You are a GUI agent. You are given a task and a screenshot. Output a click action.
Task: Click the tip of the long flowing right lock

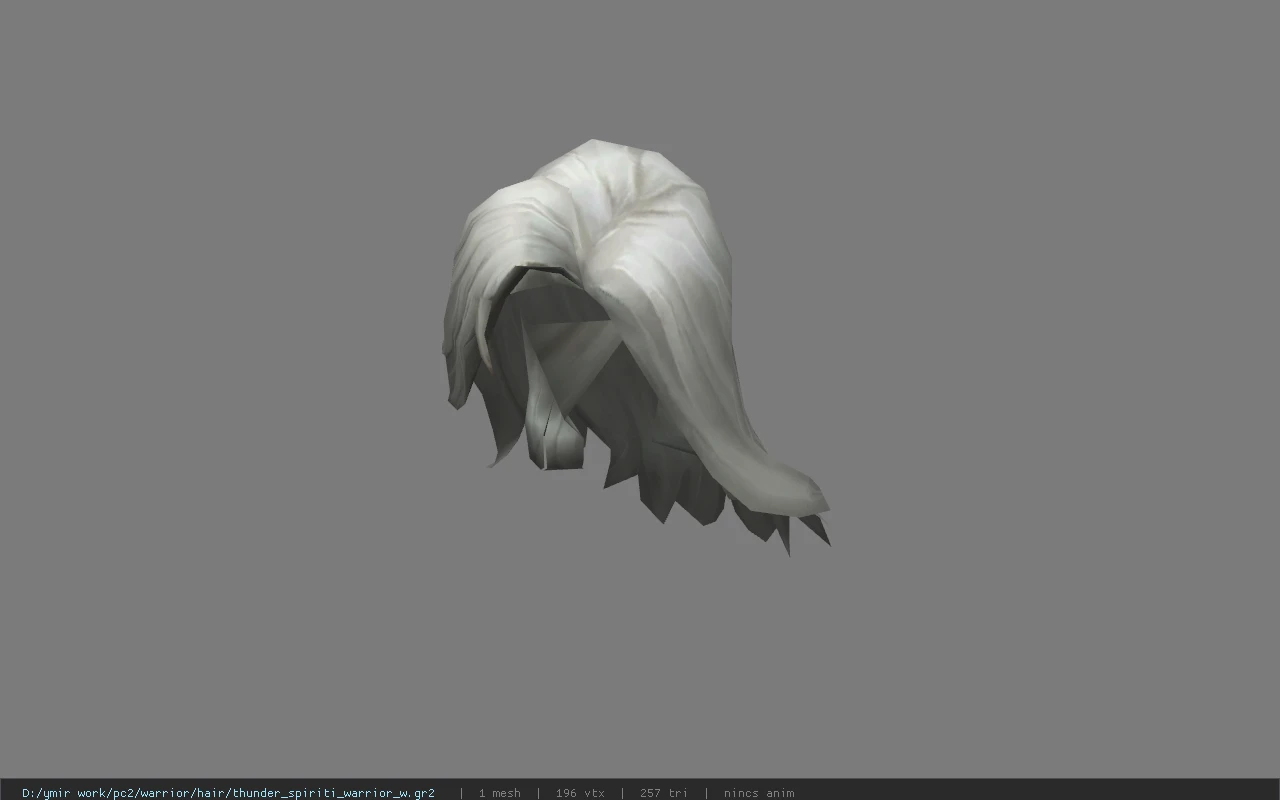point(805,495)
